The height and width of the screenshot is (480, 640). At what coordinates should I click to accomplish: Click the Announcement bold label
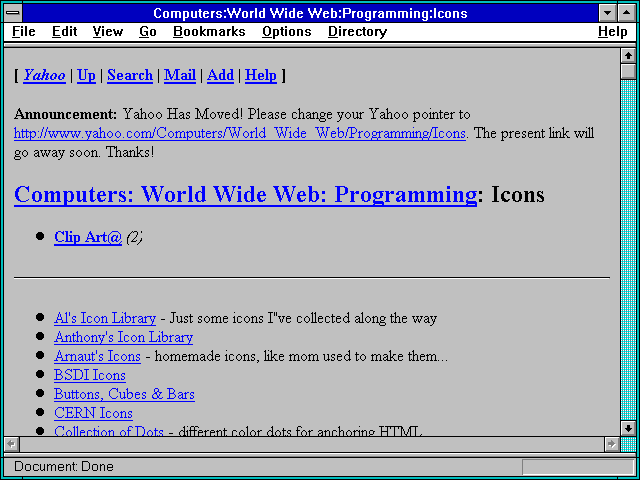(x=65, y=114)
